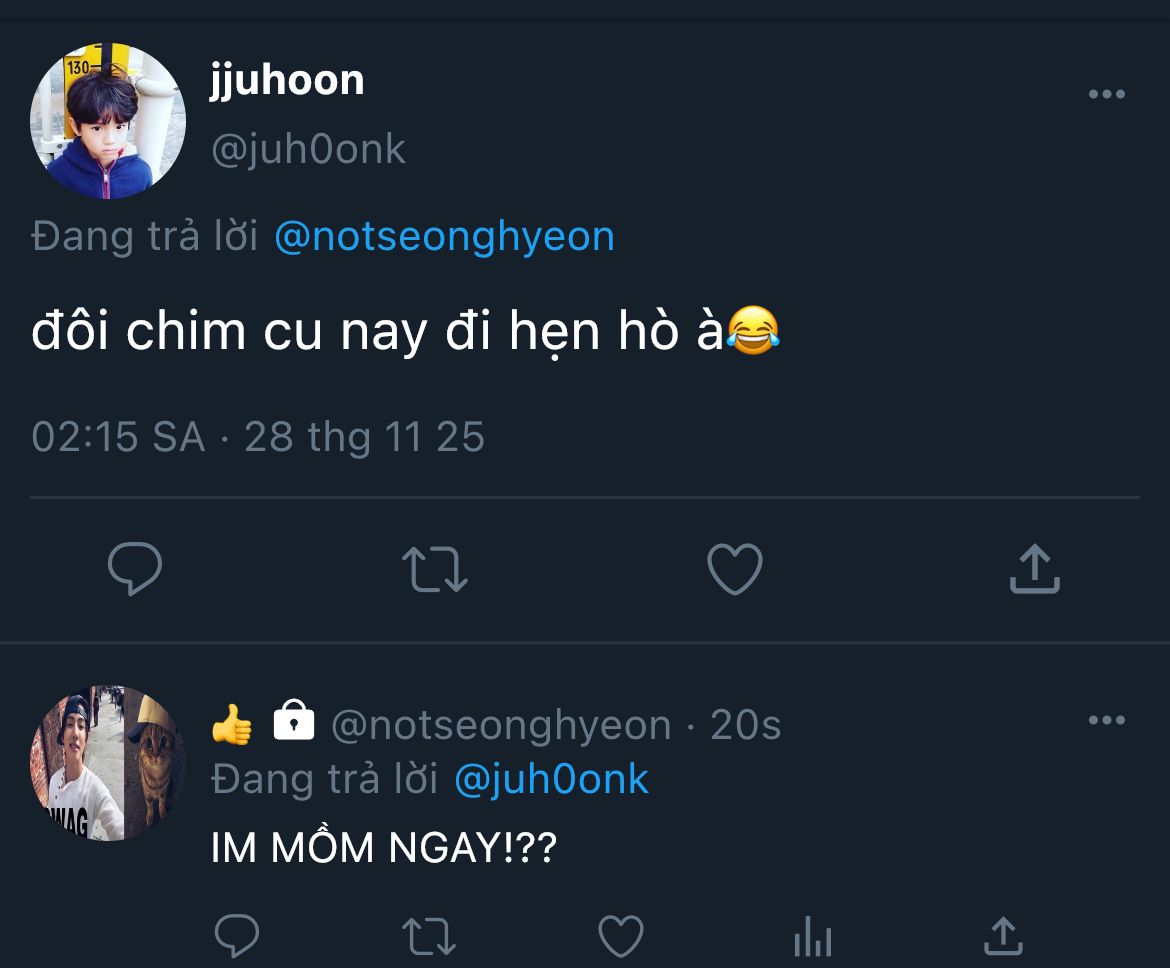Share the IM MỒM NGAY reply
This screenshot has height=968, width=1170.
(1002, 937)
